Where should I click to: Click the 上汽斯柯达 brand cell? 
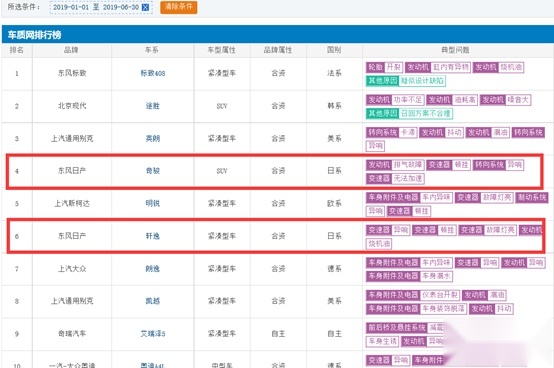pyautogui.click(x=72, y=203)
